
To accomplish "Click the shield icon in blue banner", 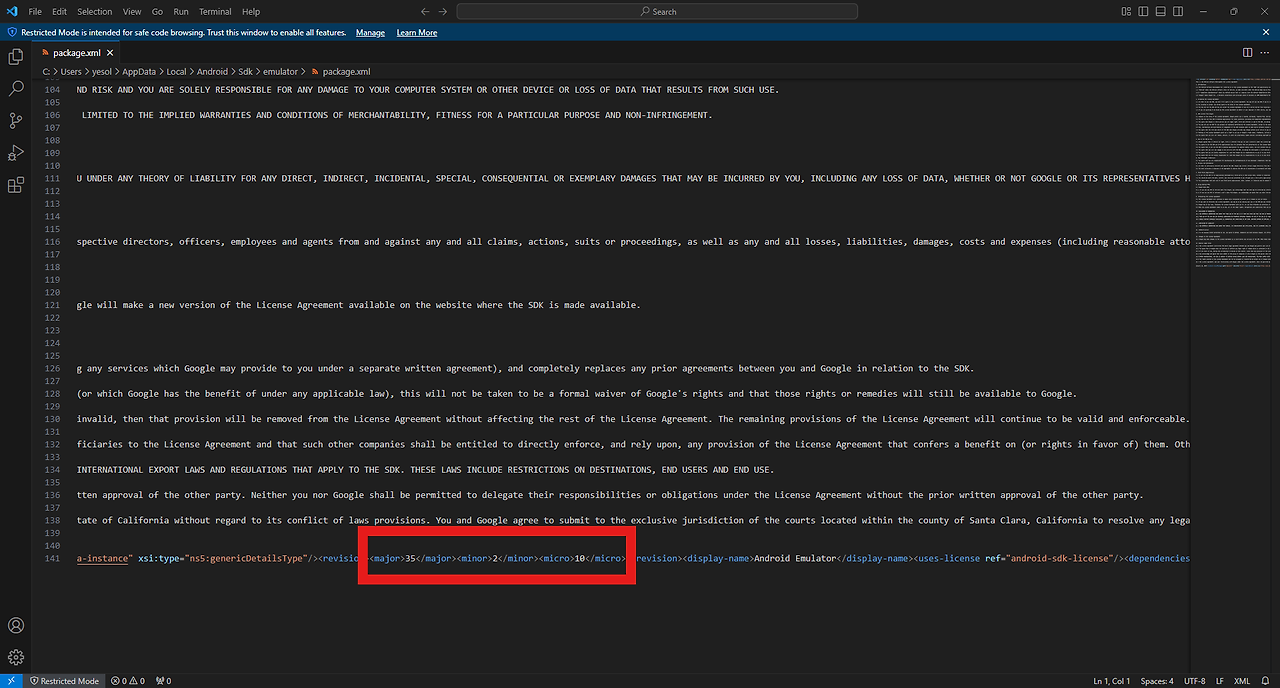I will [x=12, y=32].
